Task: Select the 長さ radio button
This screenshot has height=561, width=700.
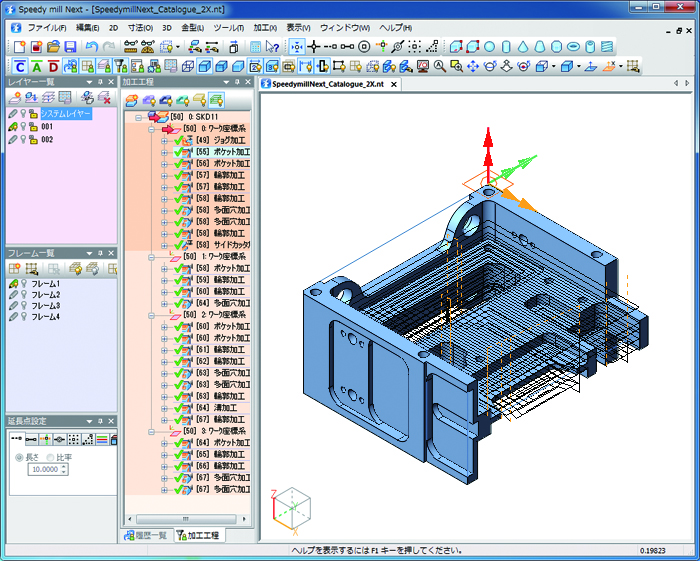Action: click(18, 456)
